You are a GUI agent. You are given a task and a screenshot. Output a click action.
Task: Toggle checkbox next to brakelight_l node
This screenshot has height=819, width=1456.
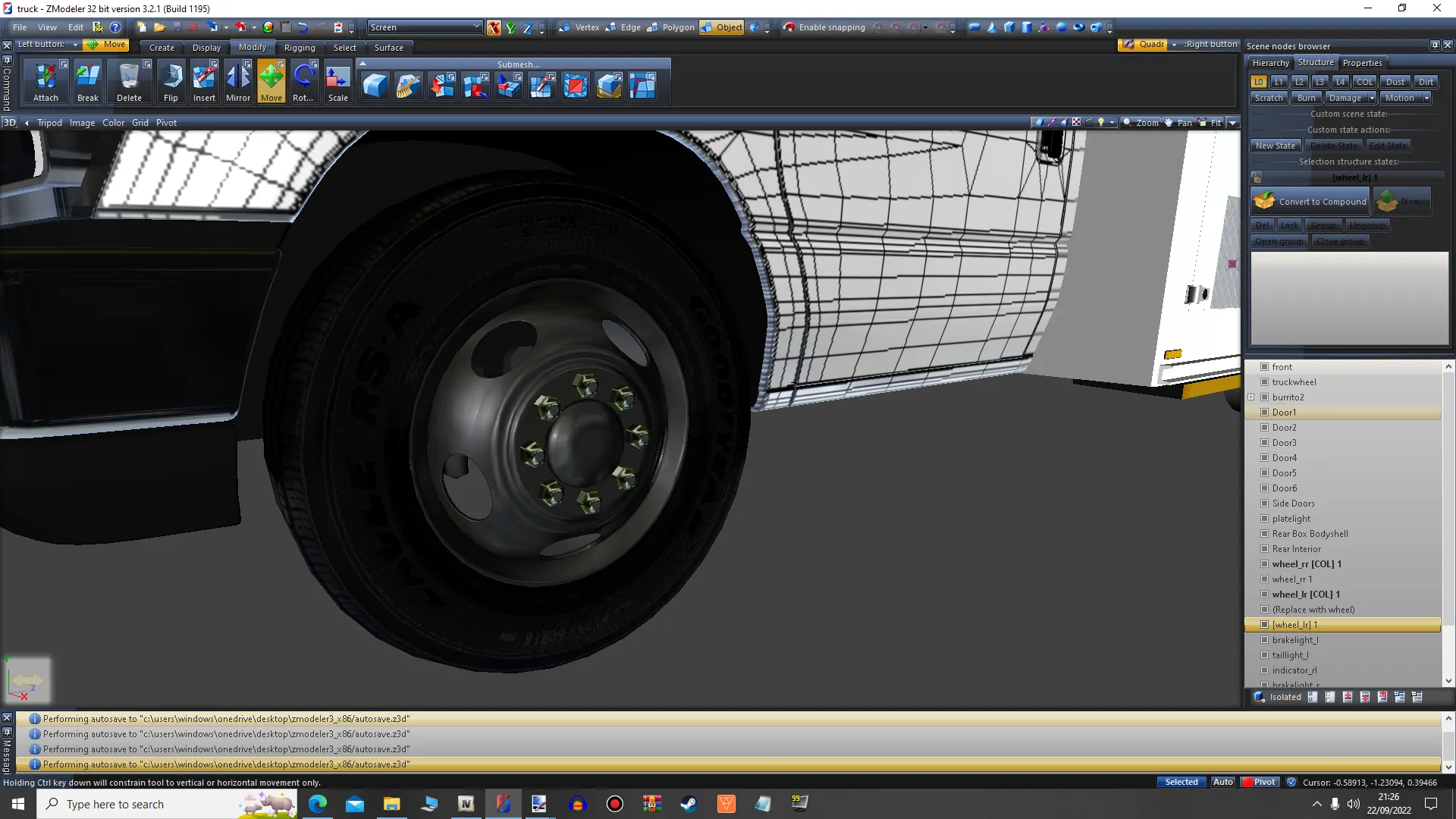pos(1264,640)
